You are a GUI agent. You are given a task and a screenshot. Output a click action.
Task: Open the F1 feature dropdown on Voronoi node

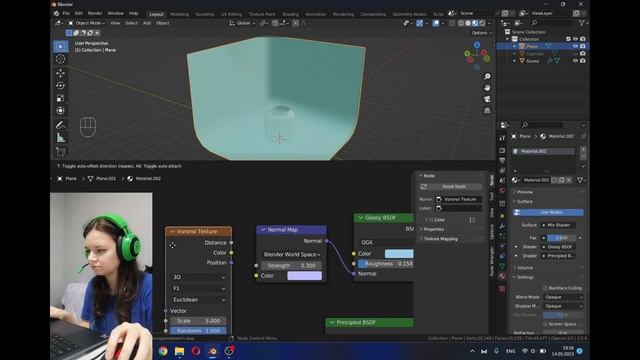(x=198, y=288)
